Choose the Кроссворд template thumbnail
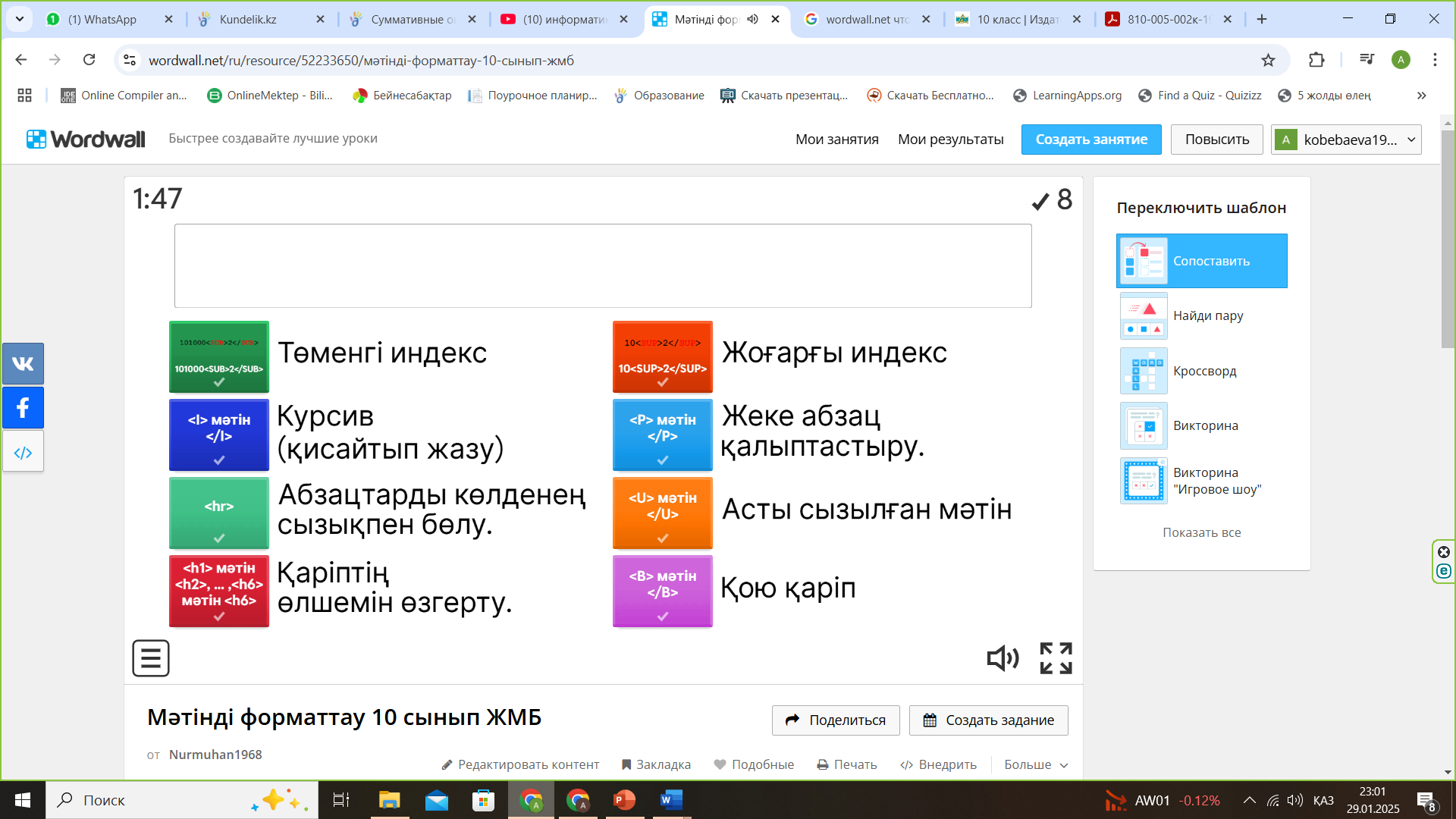The image size is (1456, 819). coord(1144,371)
